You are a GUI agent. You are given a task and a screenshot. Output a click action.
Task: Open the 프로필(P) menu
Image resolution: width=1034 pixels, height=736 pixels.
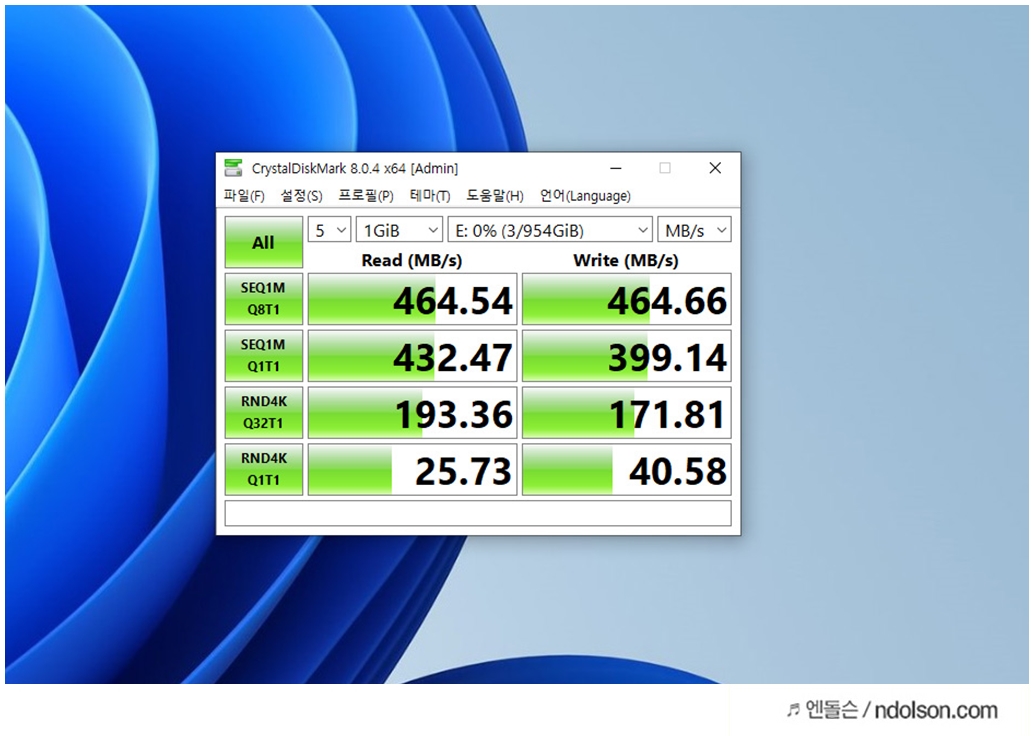tap(365, 196)
